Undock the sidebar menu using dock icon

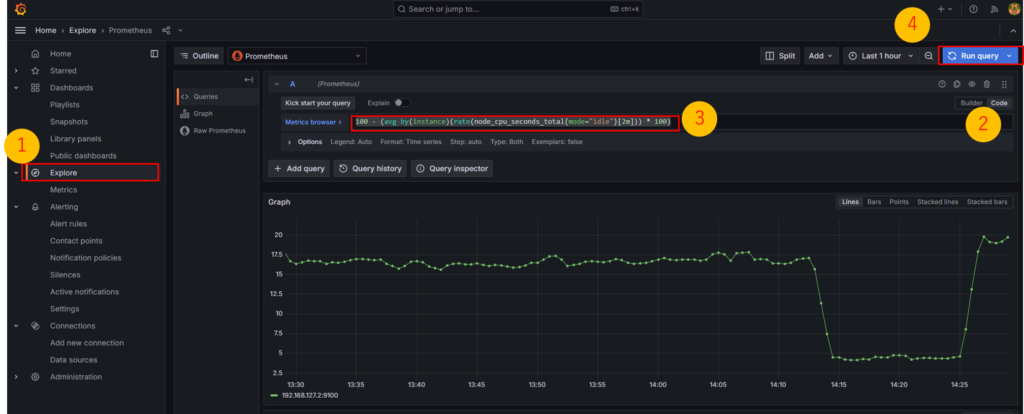click(x=154, y=53)
